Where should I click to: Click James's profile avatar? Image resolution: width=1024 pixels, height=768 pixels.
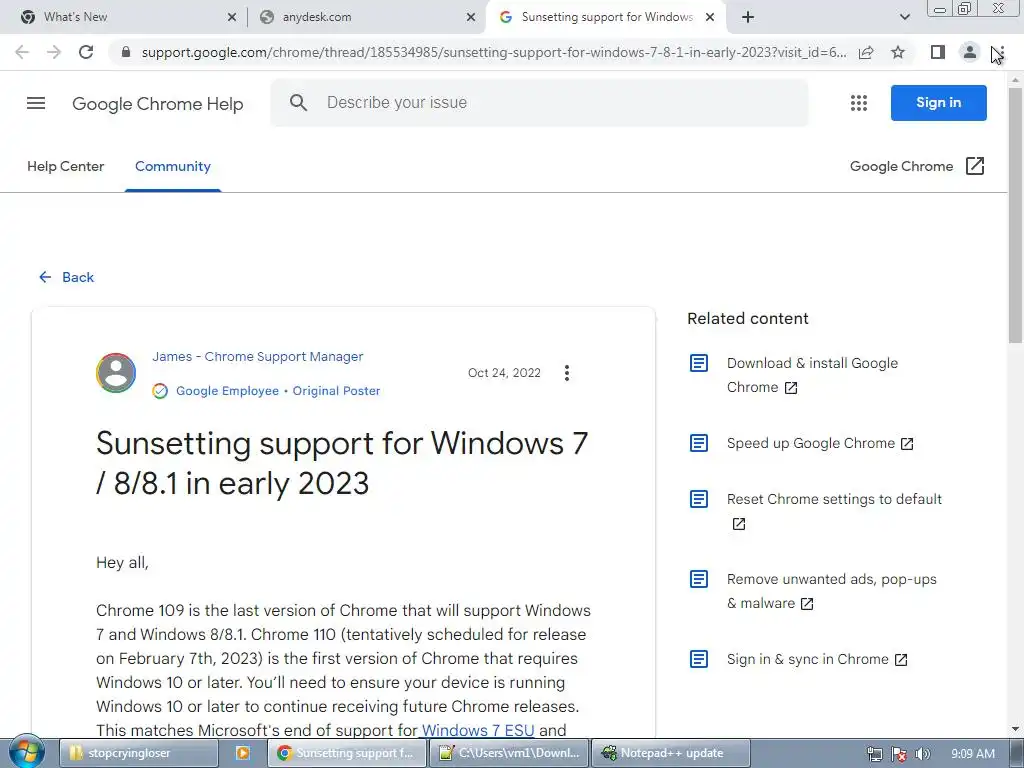[116, 373]
